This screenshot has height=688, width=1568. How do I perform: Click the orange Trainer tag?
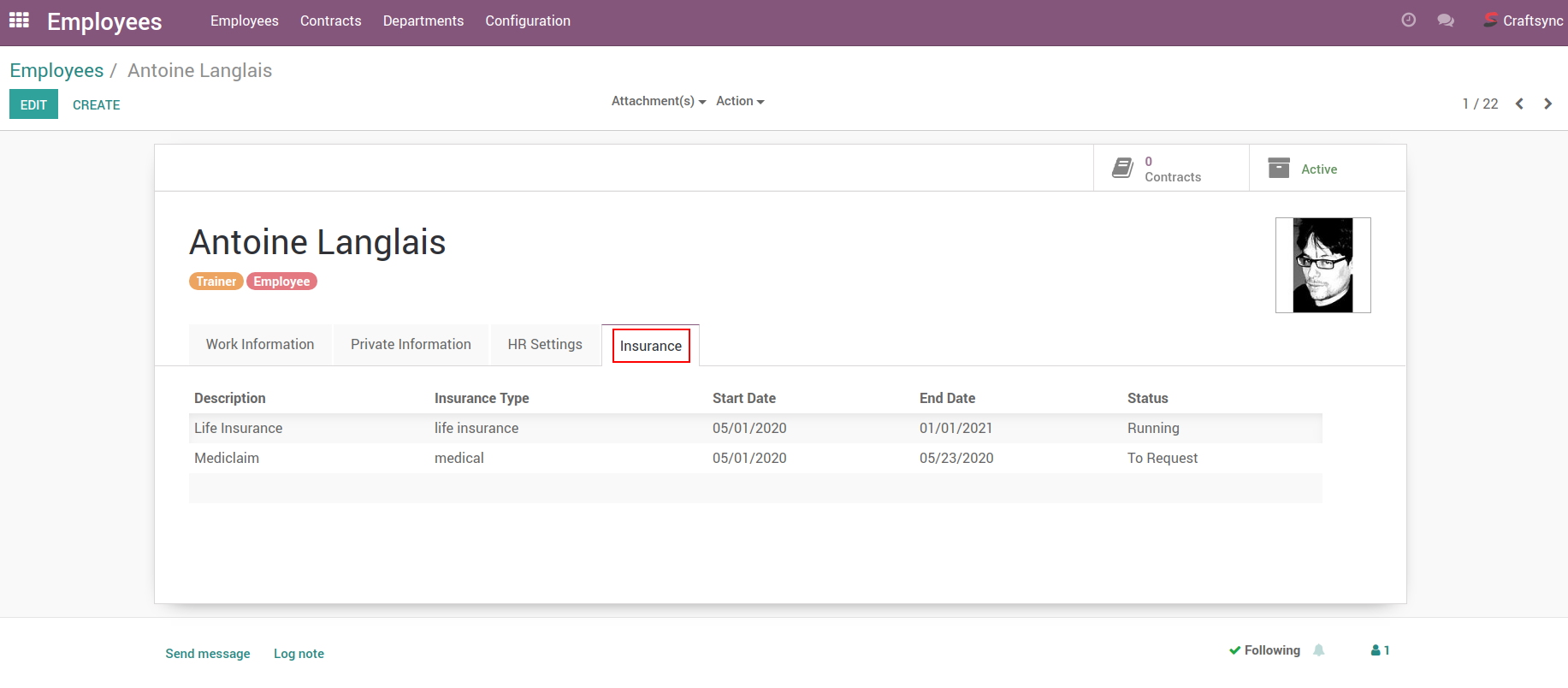[x=216, y=282]
